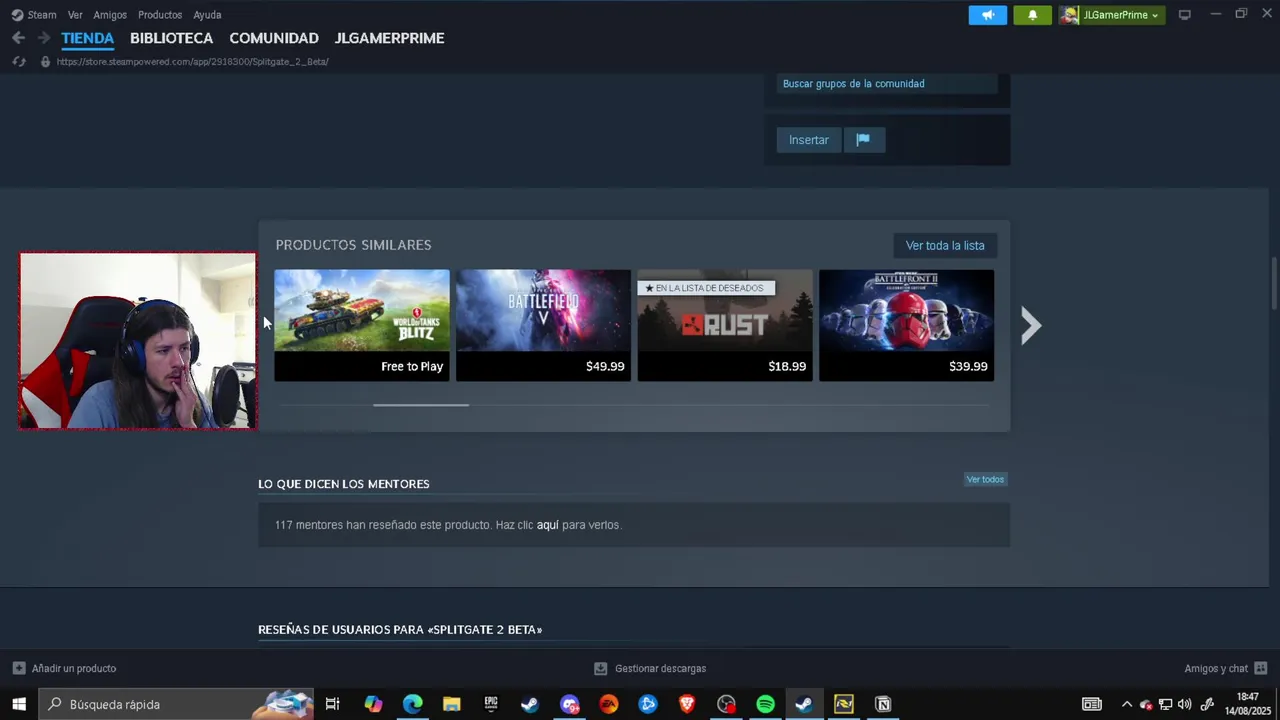Click the padlock icon beside the URL
This screenshot has width=1280, height=720.
point(45,62)
